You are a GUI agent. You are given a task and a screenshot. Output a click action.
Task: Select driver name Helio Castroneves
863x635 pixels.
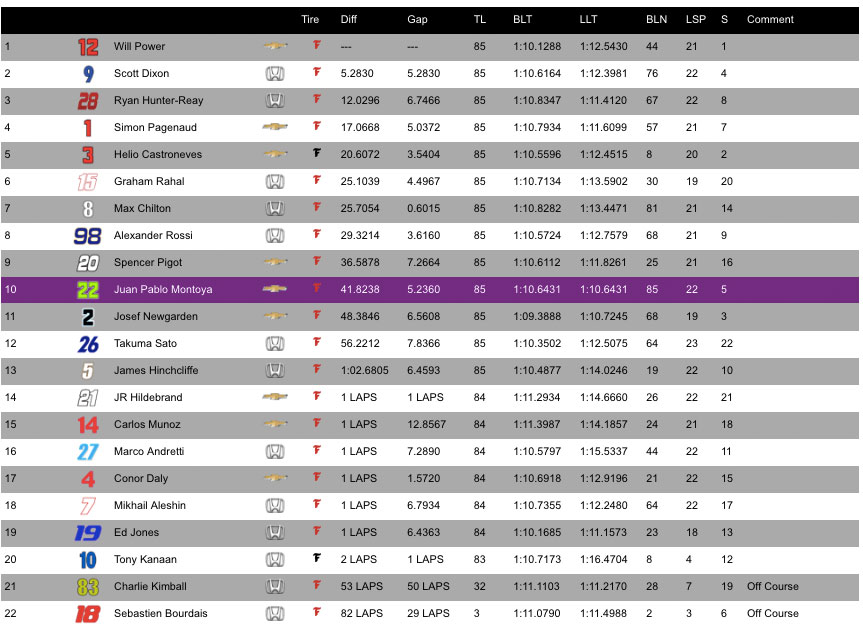[x=158, y=155]
